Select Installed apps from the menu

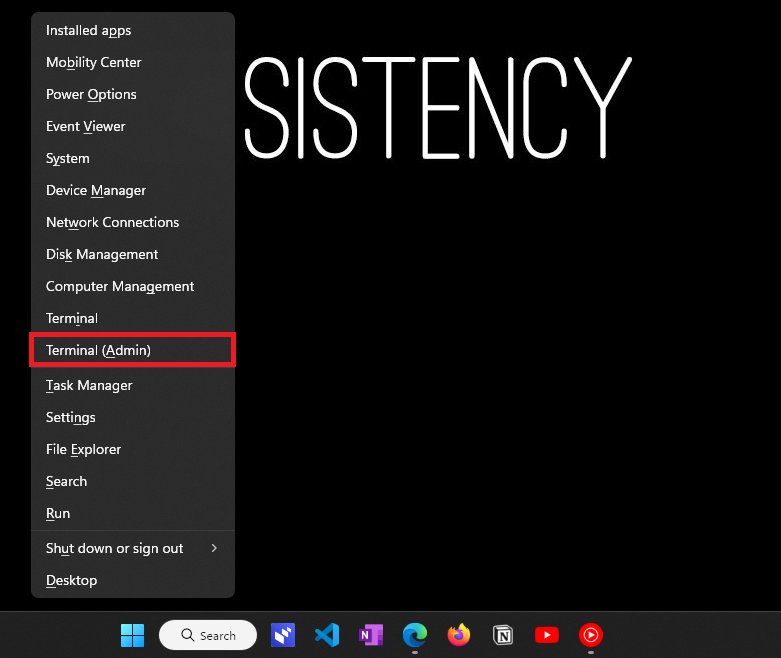point(133,30)
